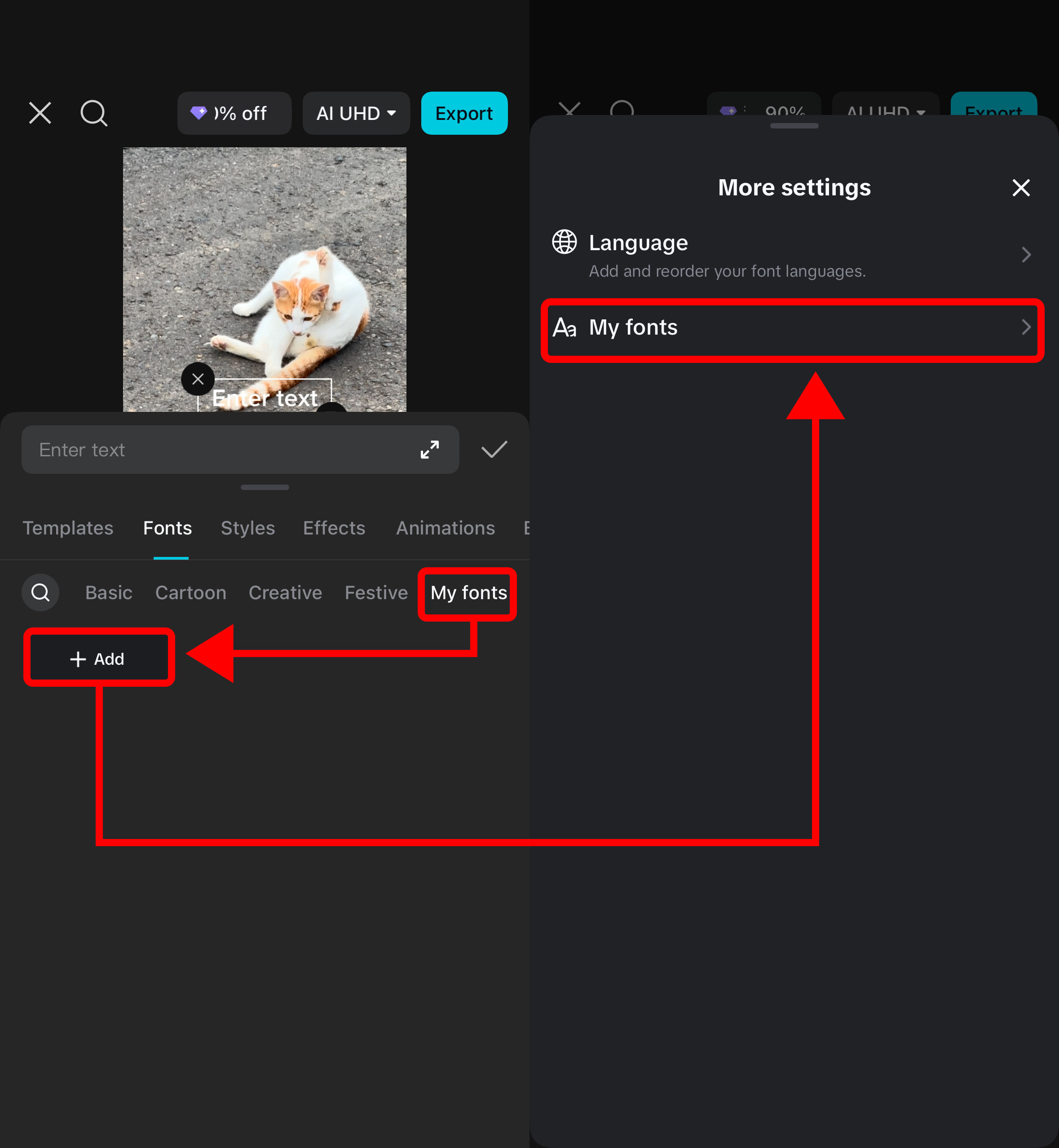Viewport: 1059px width, 1148px height.
Task: Select the Enter text overlay on the video
Action: tap(264, 398)
